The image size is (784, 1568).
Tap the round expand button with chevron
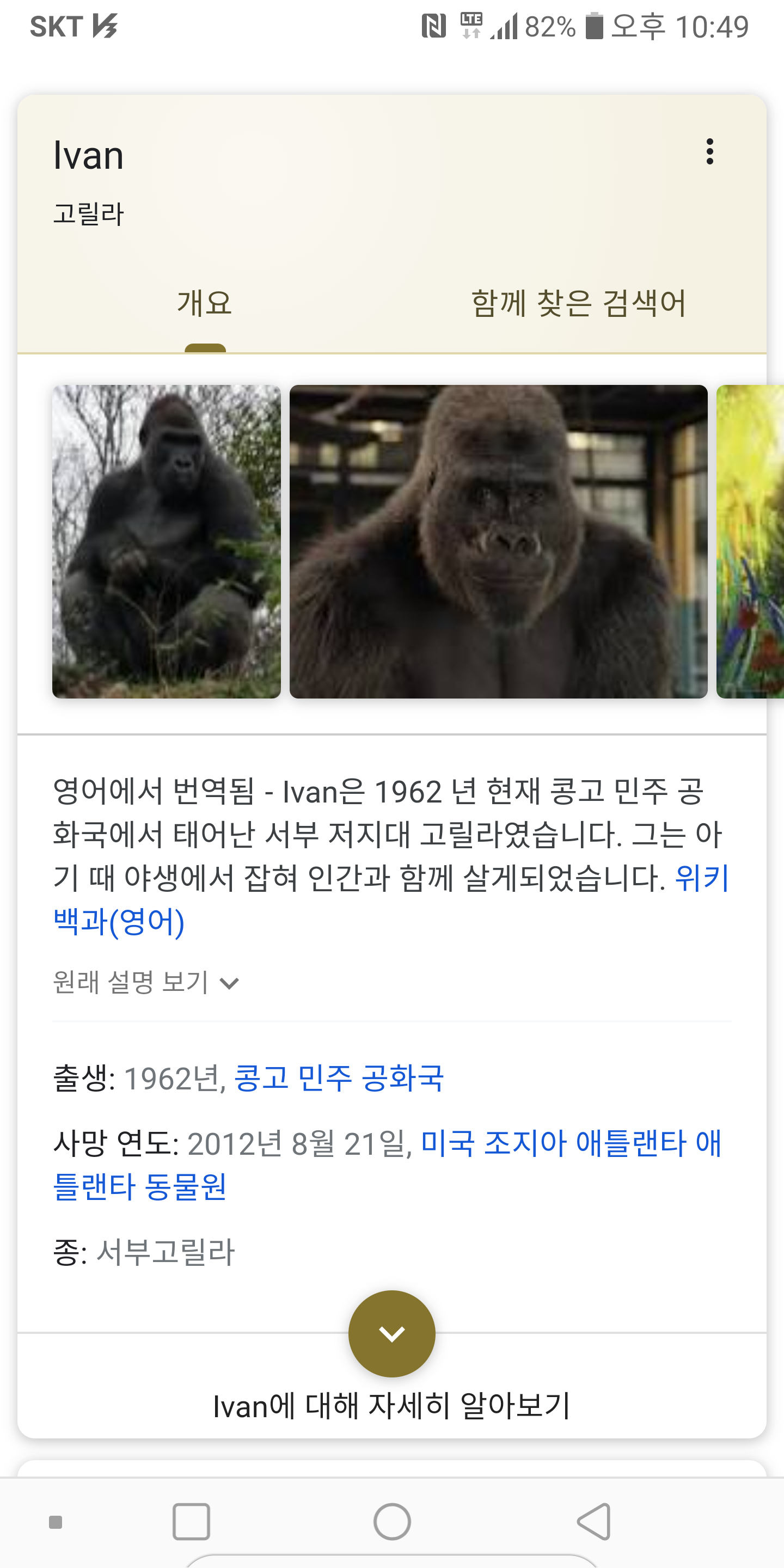coord(391,1334)
